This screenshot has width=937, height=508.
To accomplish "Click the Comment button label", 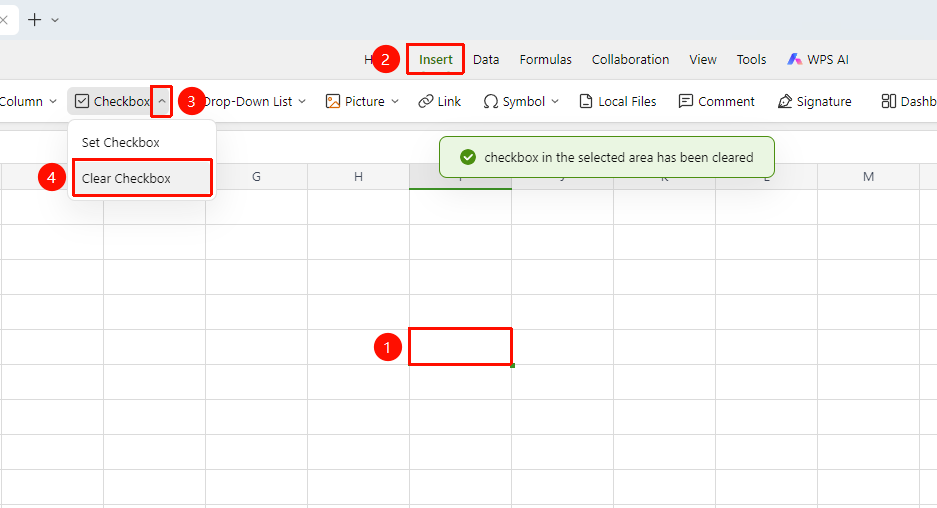I will click(727, 102).
